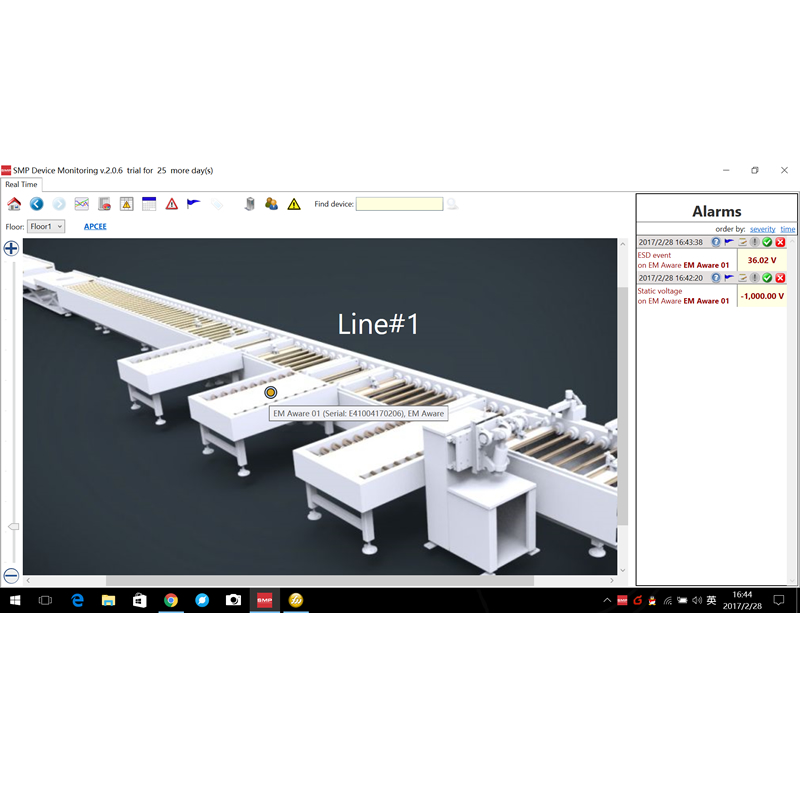Image resolution: width=800 pixels, height=800 pixels.
Task: Open help for the 16:42:20 alarm
Action: [x=716, y=278]
